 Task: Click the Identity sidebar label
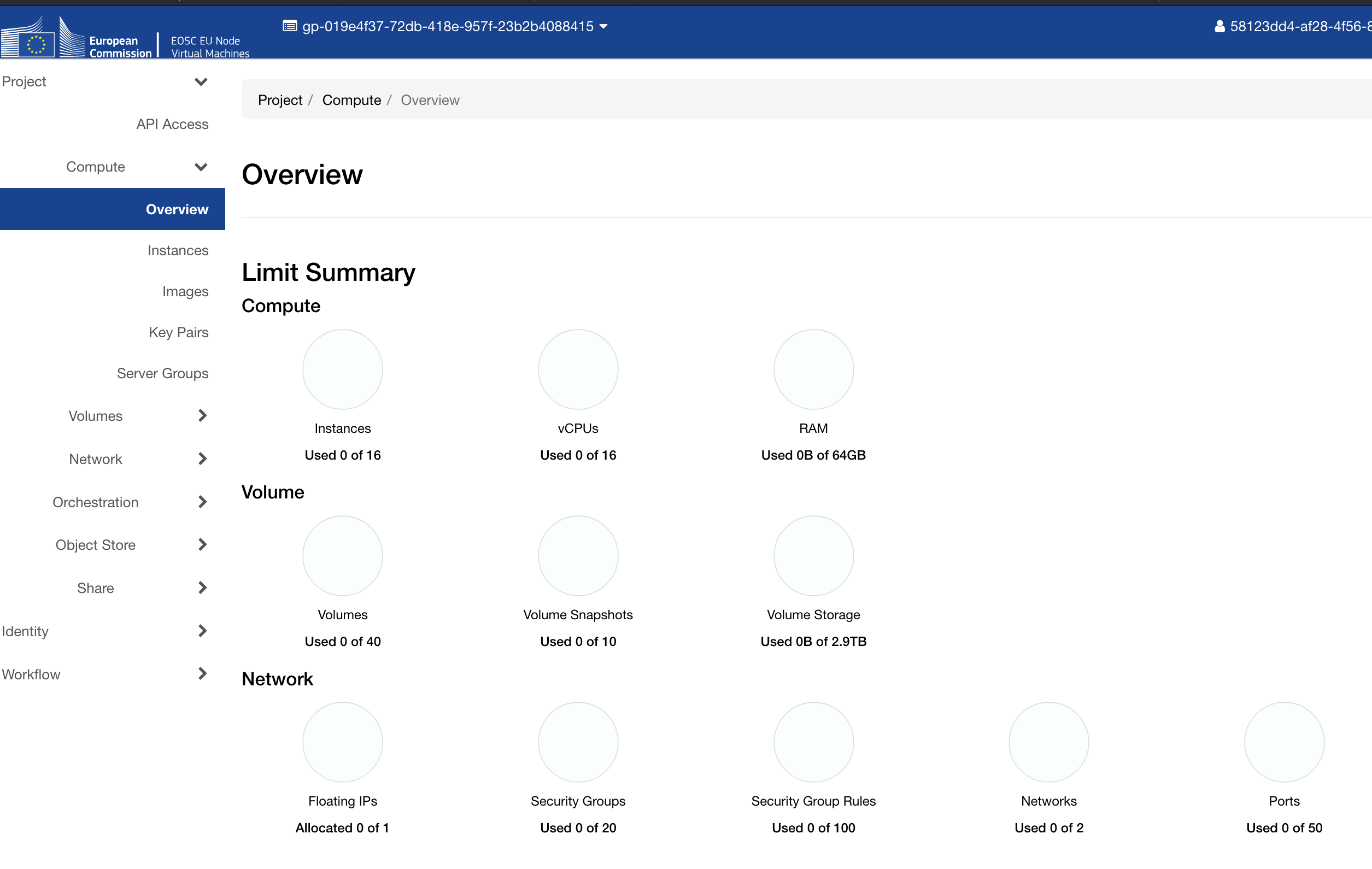coord(25,631)
